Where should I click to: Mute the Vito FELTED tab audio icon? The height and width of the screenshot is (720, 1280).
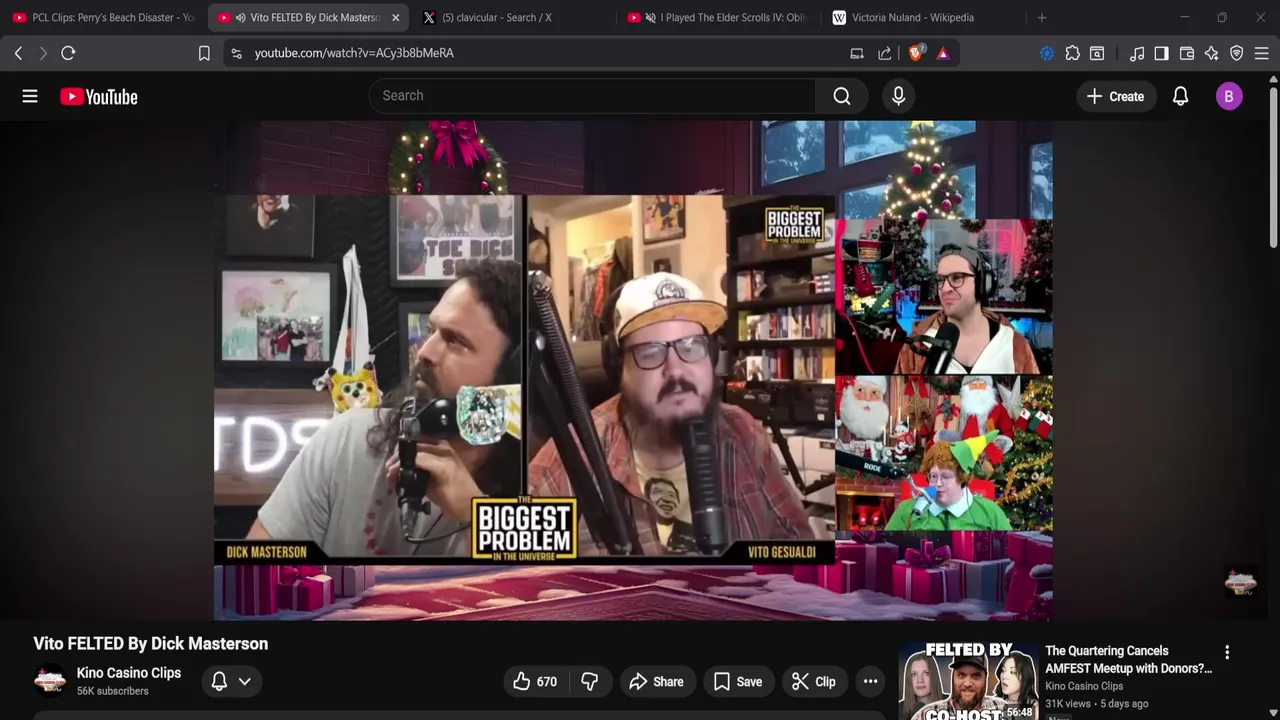[x=241, y=18]
